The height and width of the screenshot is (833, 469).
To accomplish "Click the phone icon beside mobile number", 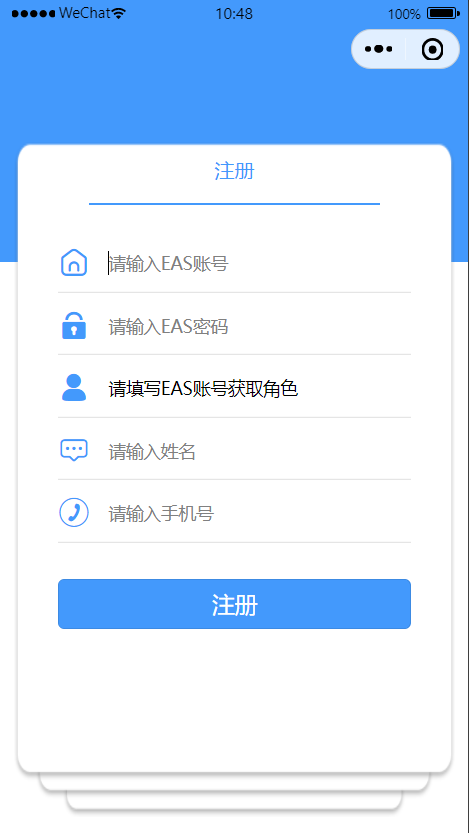I will point(74,513).
